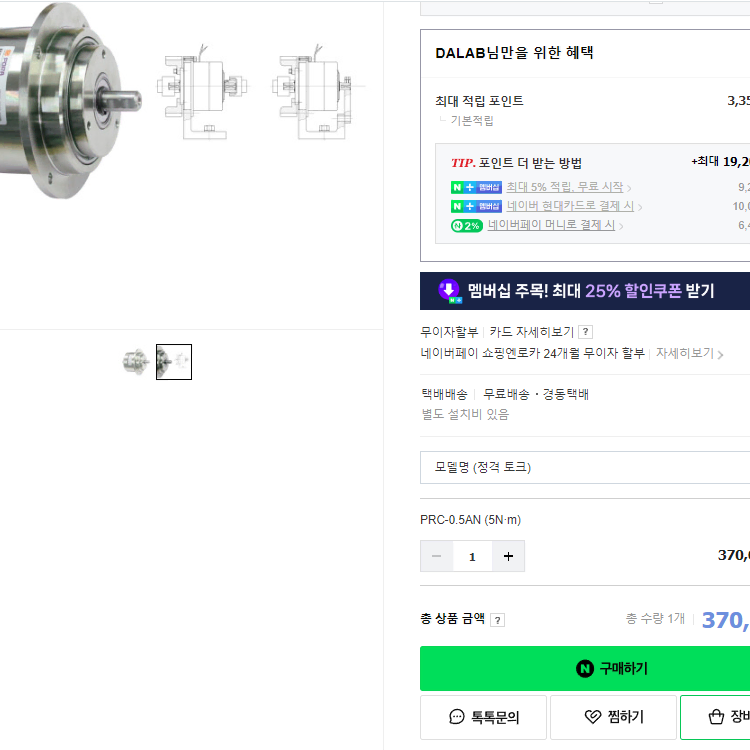This screenshot has height=750, width=750.
Task: Decrease quantity with the minus button
Action: (x=436, y=556)
